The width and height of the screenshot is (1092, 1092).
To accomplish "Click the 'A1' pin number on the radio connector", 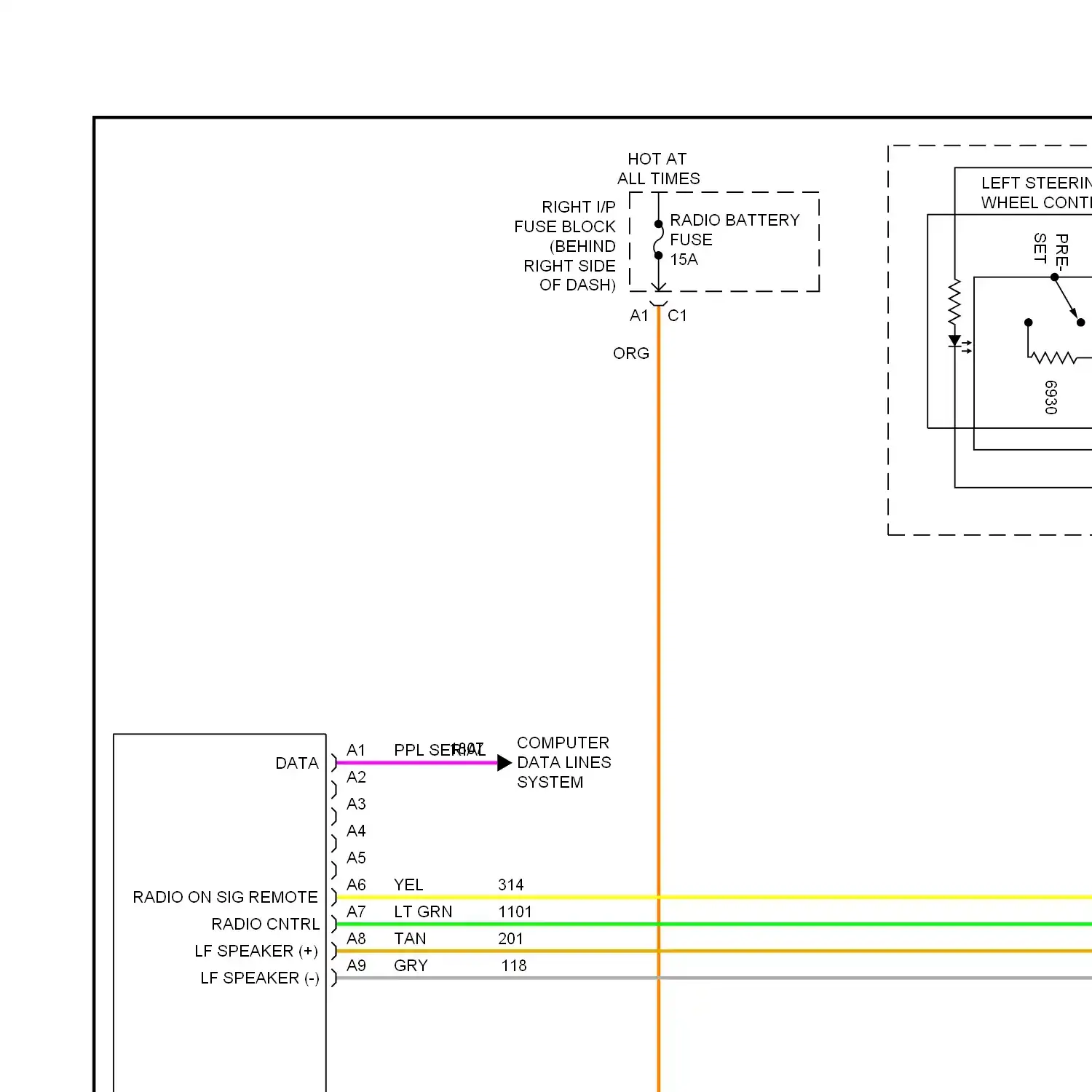I will [356, 750].
